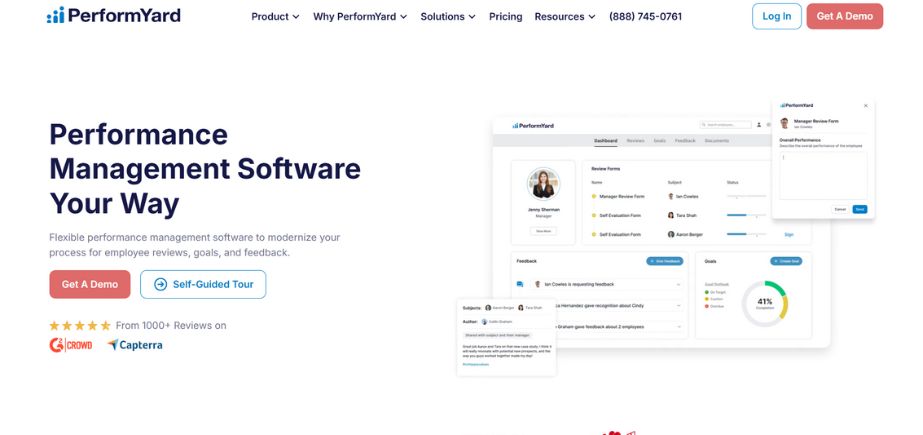
Task: Click 'From 1000+ Reviews on' text
Action: coord(171,326)
